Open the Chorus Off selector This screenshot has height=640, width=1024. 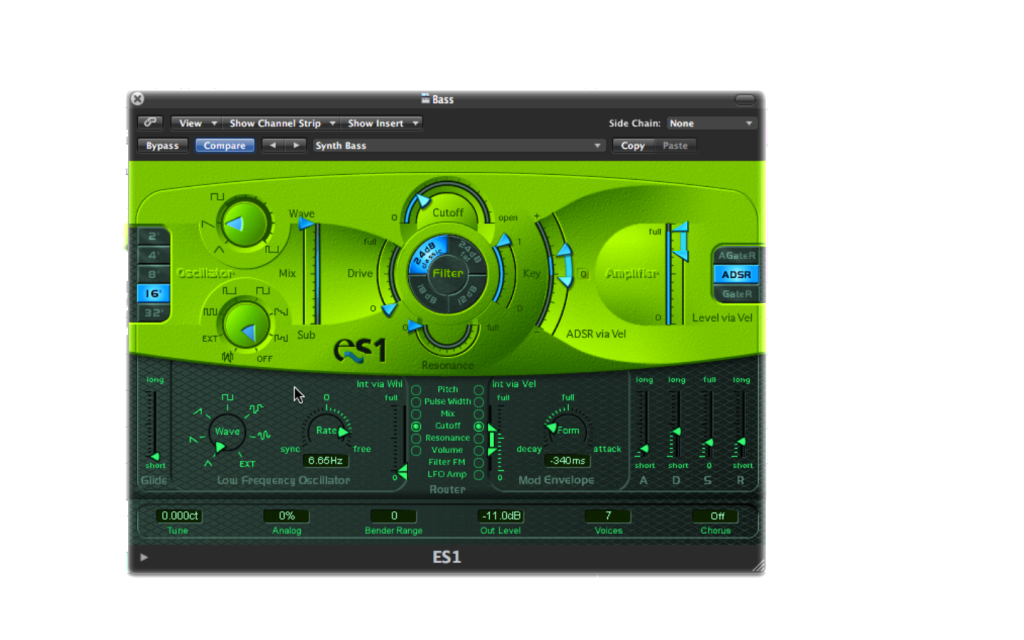pyautogui.click(x=716, y=516)
